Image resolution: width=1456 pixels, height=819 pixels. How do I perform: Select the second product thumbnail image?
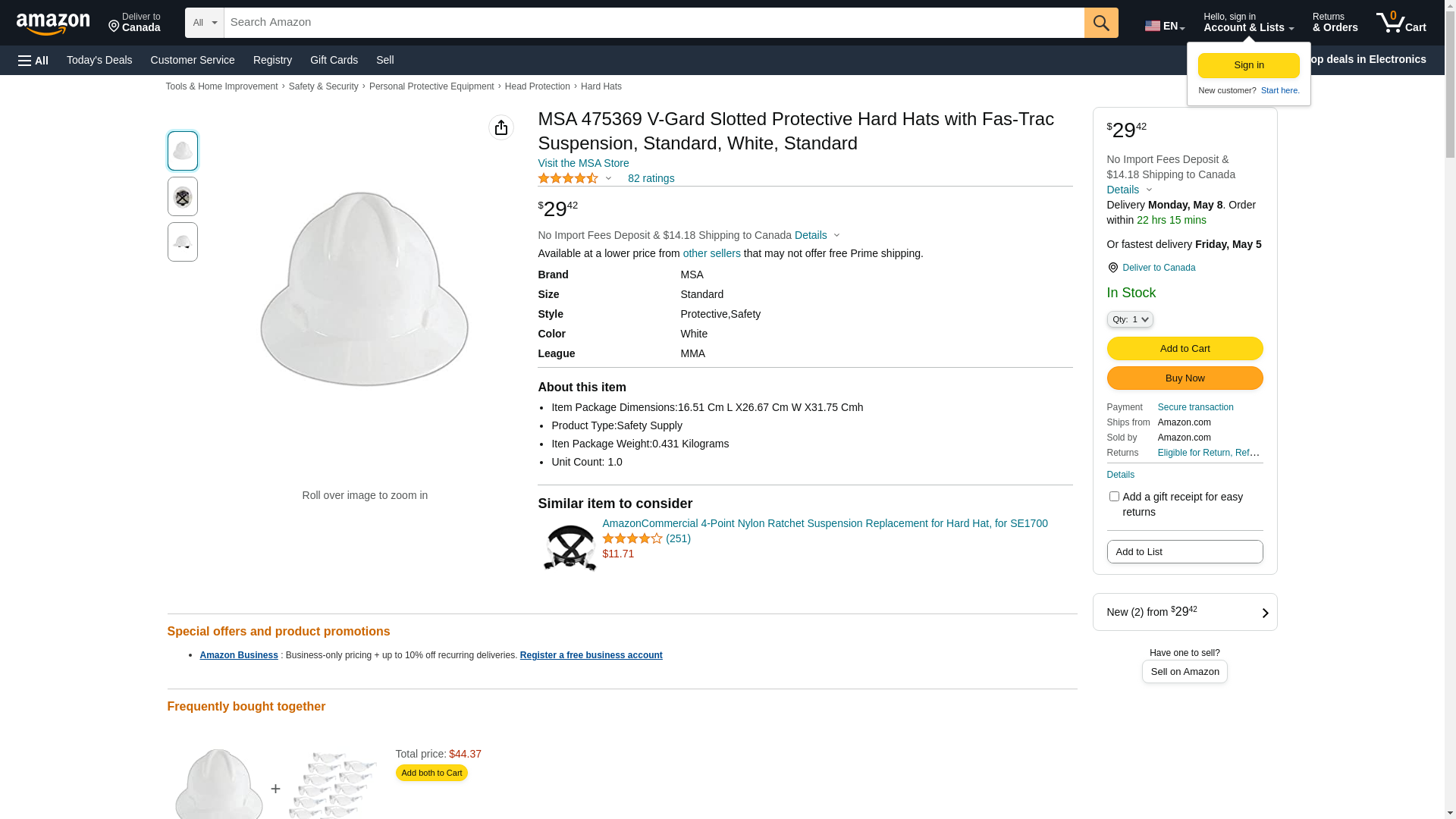point(183,196)
